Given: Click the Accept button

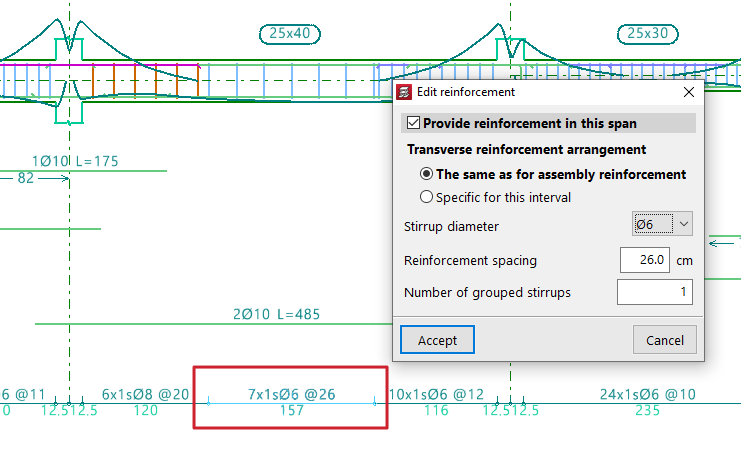Looking at the screenshot, I should [x=437, y=340].
